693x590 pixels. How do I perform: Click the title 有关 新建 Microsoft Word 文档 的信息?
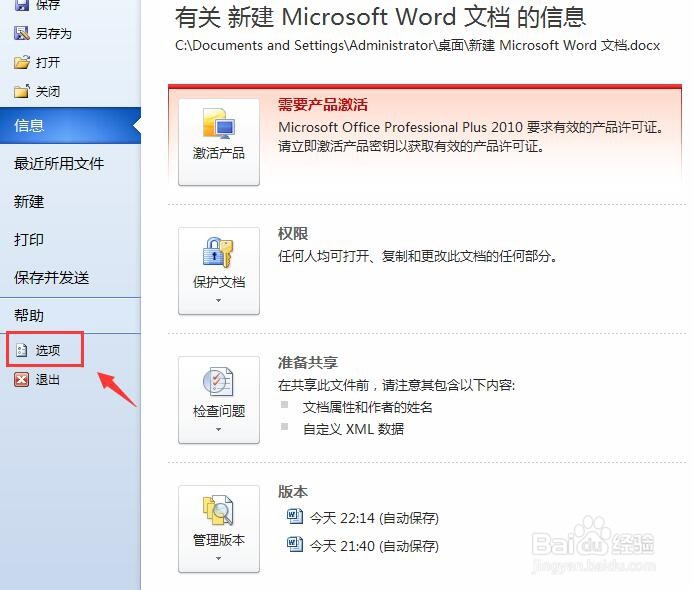[381, 17]
